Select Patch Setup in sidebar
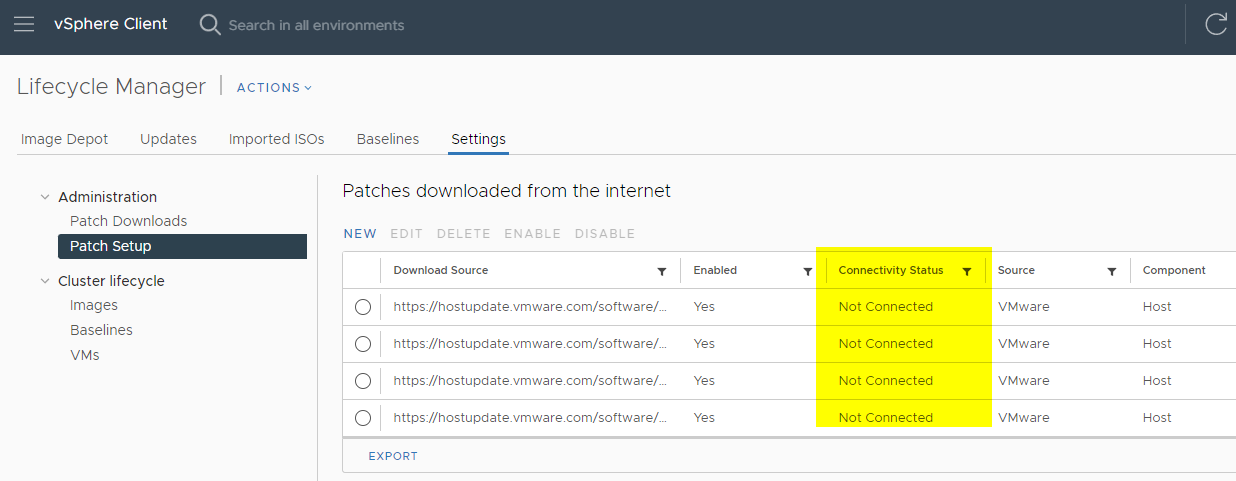Image resolution: width=1236 pixels, height=481 pixels. coord(182,246)
